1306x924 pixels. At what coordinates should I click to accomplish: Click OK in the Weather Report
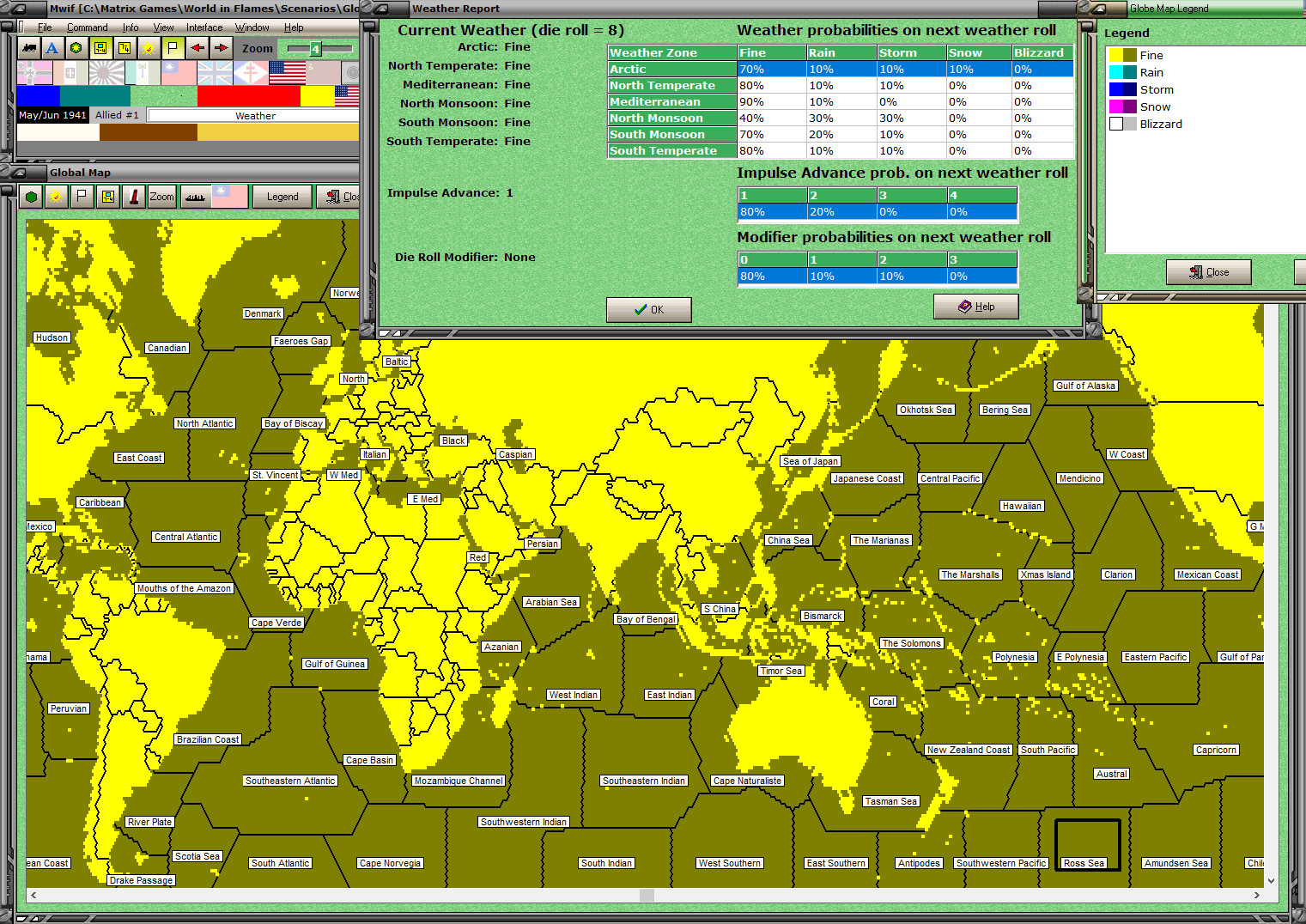(x=648, y=310)
